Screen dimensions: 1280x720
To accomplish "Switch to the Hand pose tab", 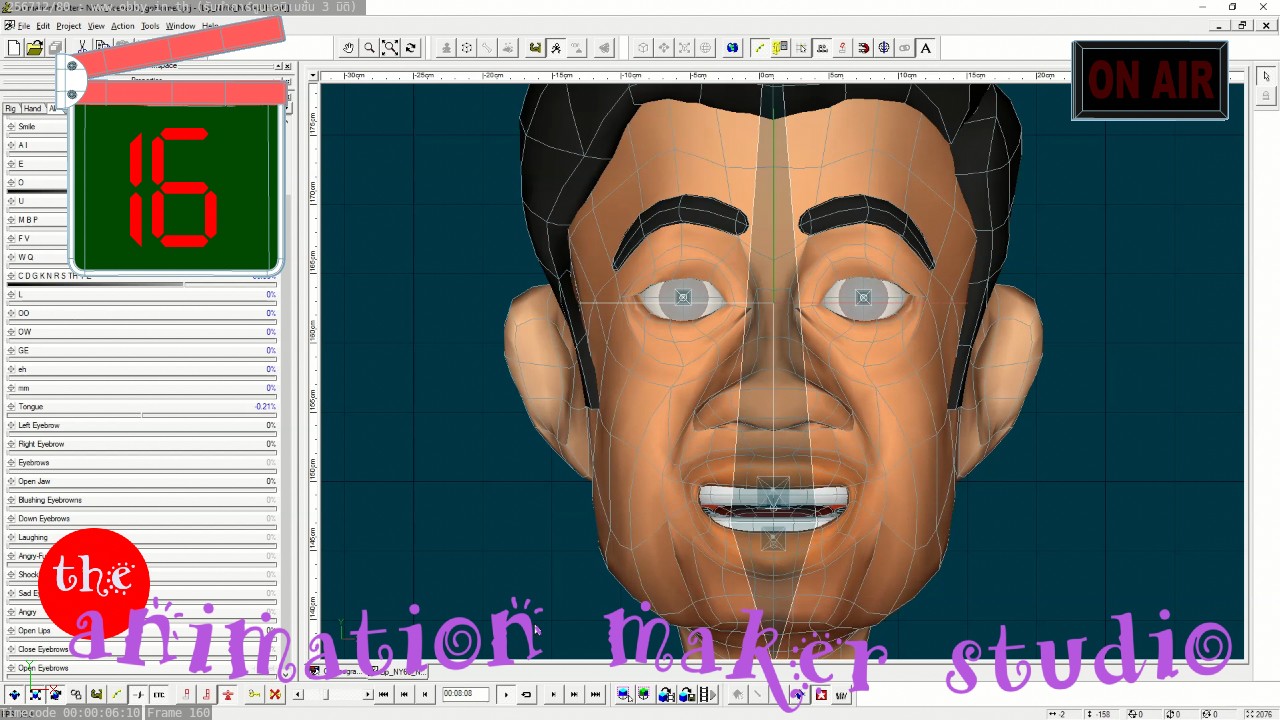I will pyautogui.click(x=32, y=108).
